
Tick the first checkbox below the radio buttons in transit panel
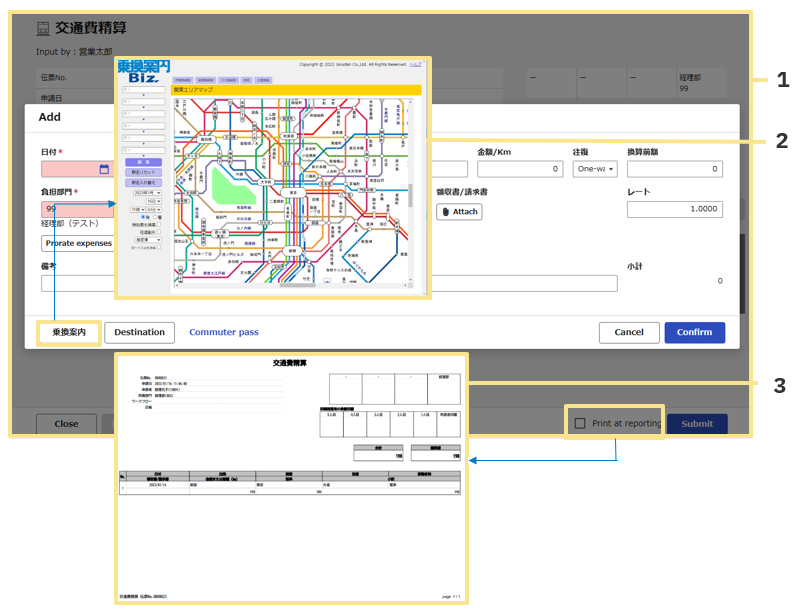[159, 224]
